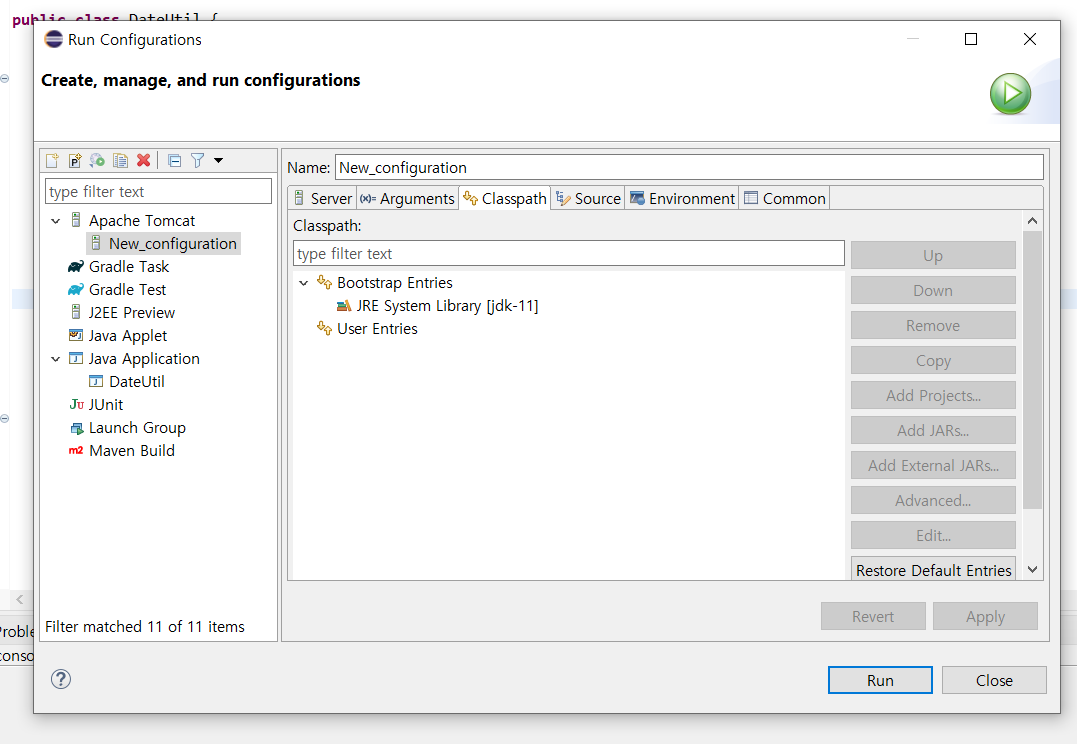Click the Restore Default Entries button
Image resolution: width=1077 pixels, height=744 pixels.
pyautogui.click(x=933, y=570)
